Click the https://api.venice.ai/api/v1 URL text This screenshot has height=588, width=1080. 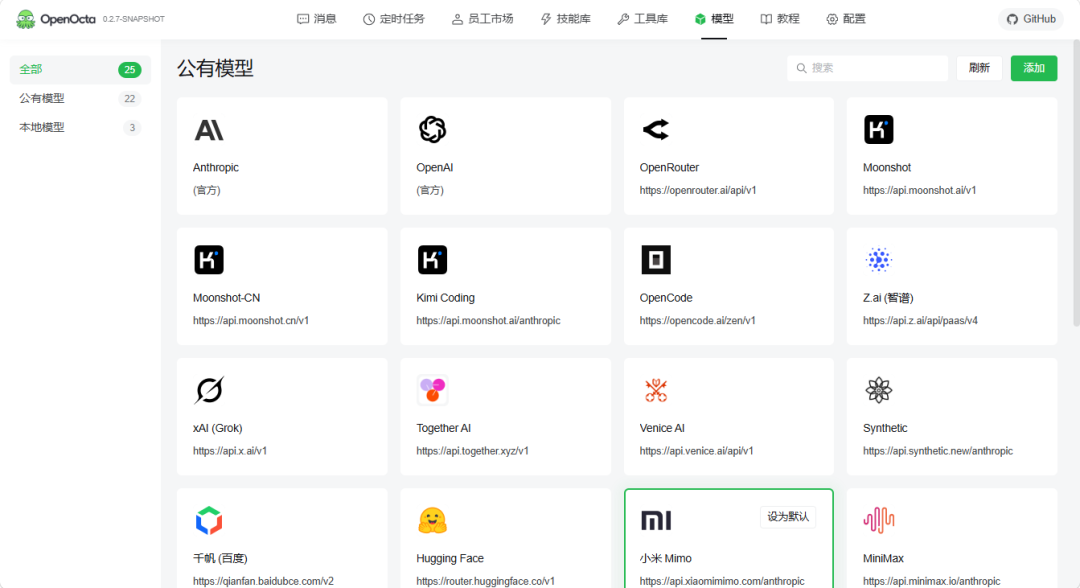[x=696, y=450]
